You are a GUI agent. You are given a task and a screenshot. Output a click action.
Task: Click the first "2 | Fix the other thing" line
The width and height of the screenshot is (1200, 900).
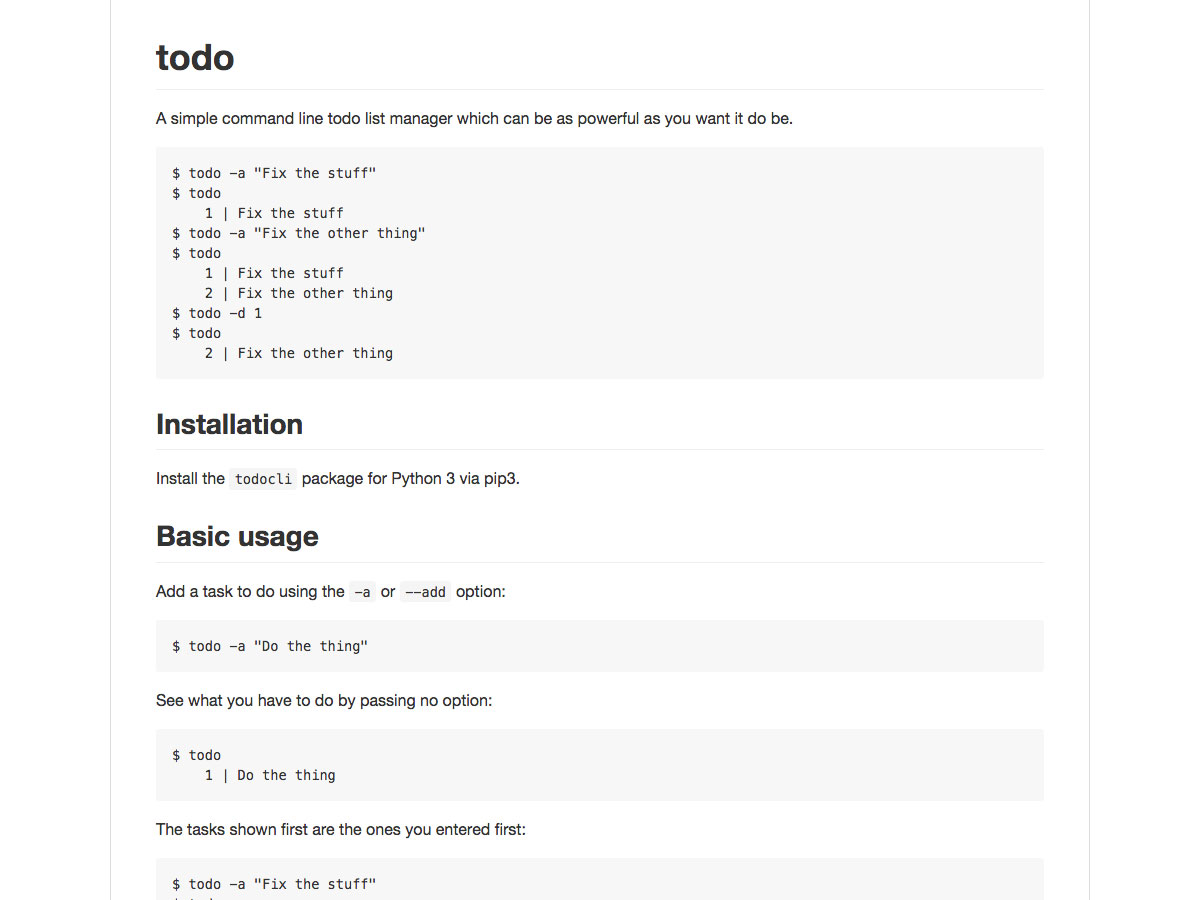tap(299, 293)
